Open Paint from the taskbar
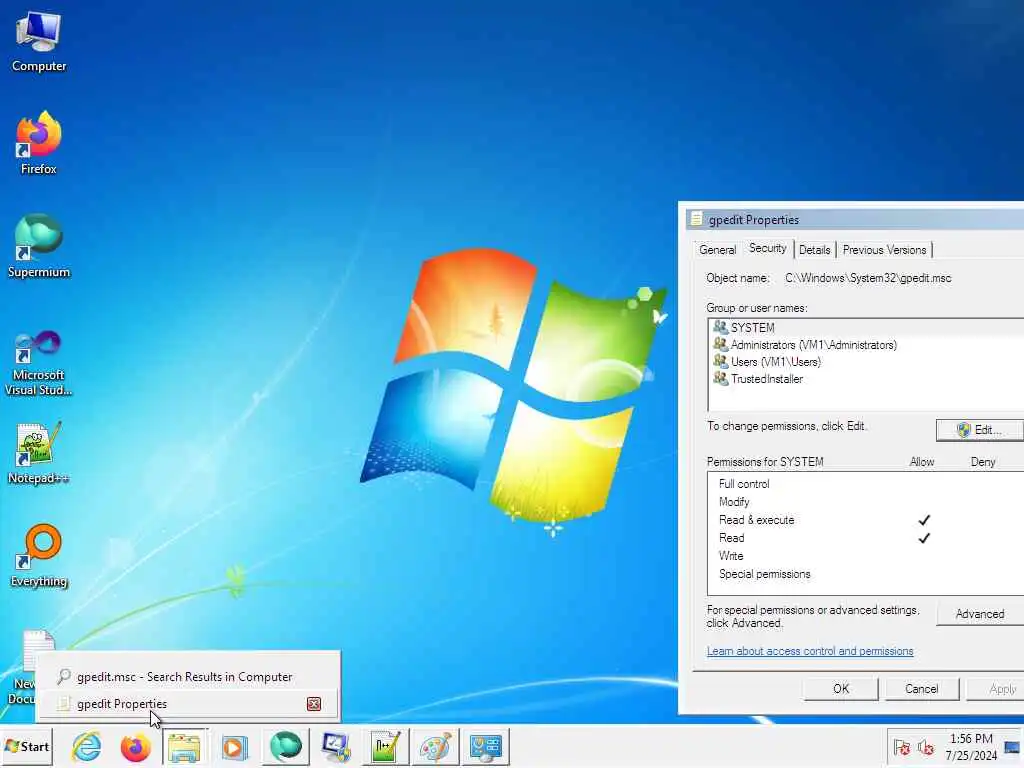This screenshot has width=1024, height=768. tap(436, 747)
